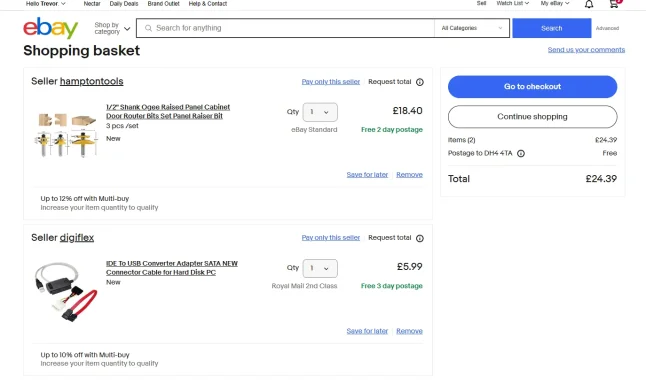646x384 pixels.
Task: Click Up to 10% off with Multi-buy text
Action: tap(85, 355)
